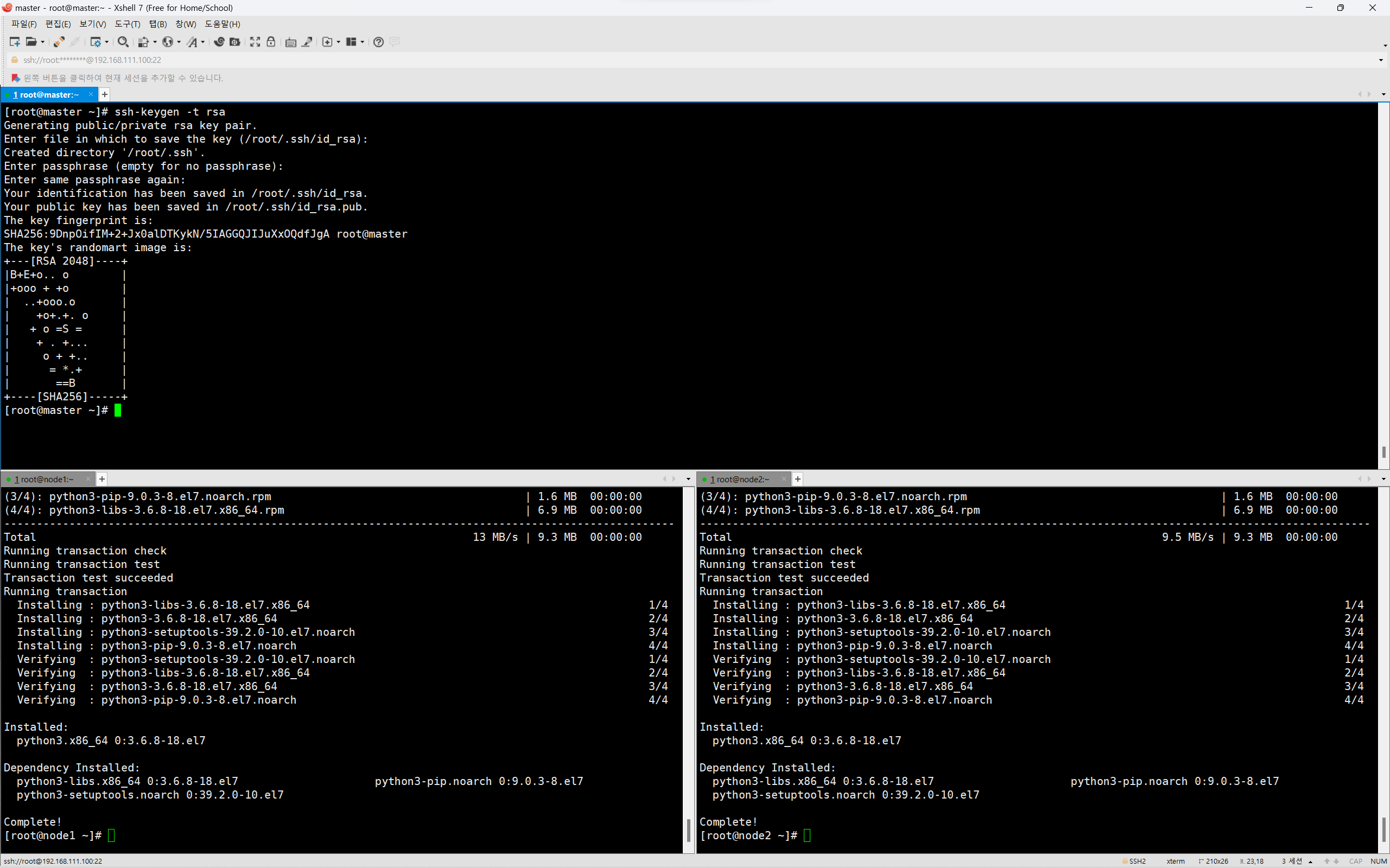Expand address bar history dropdown arrow
The height and width of the screenshot is (868, 1390).
pos(1381,60)
